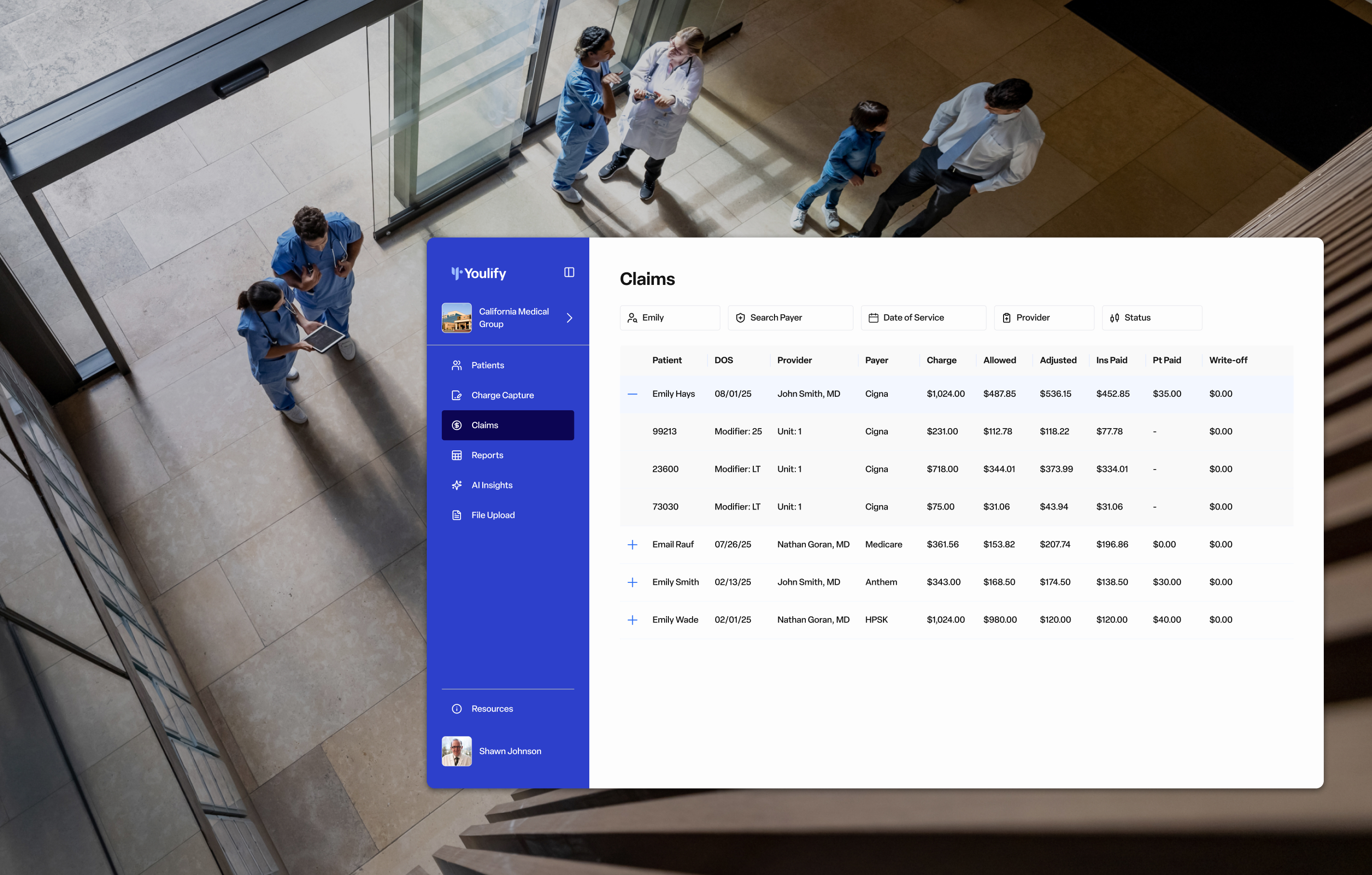Viewport: 1372px width, 875px height.
Task: Click the $452.85 Ins Paid value
Action: coord(1113,394)
